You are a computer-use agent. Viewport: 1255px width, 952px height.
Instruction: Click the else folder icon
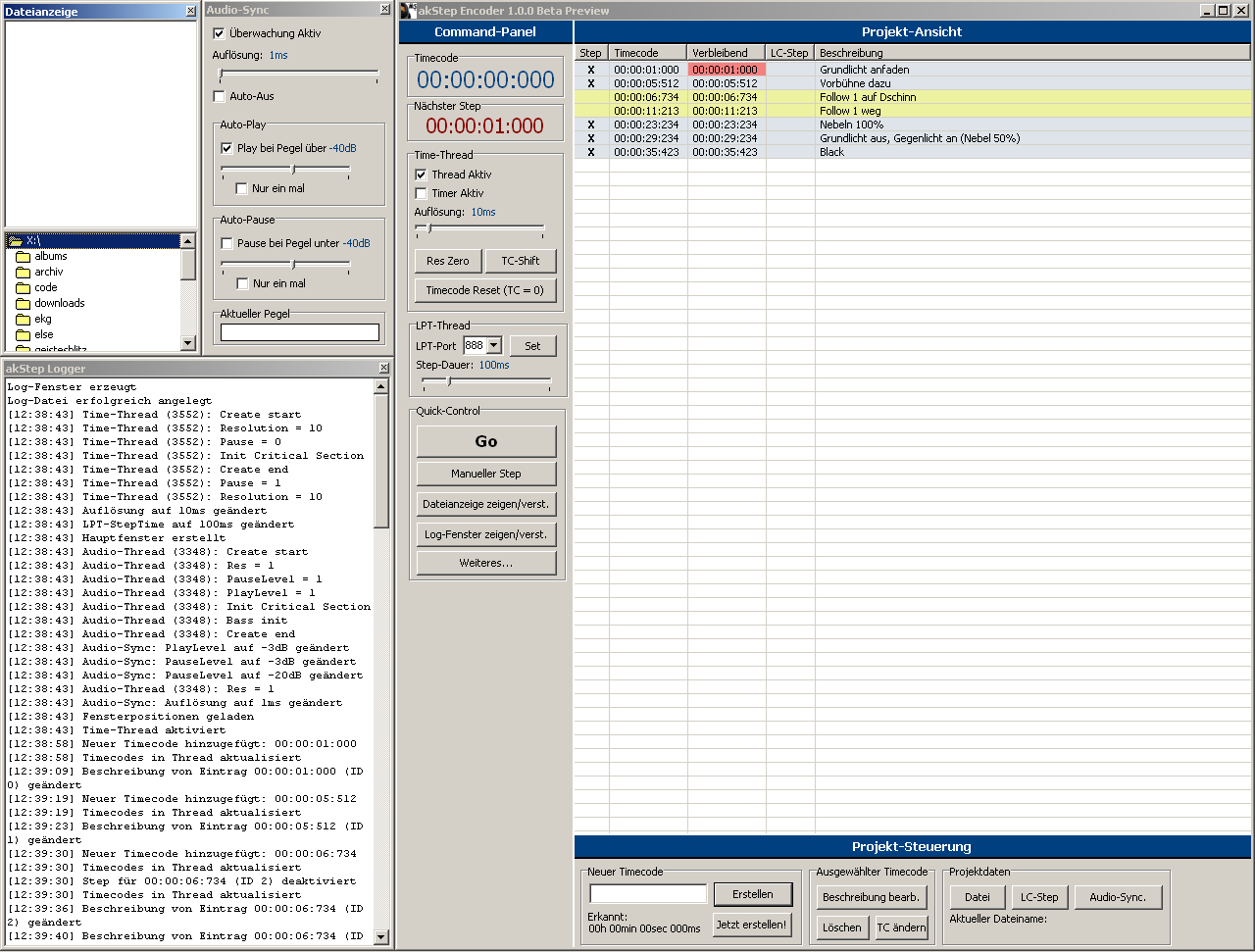point(24,335)
